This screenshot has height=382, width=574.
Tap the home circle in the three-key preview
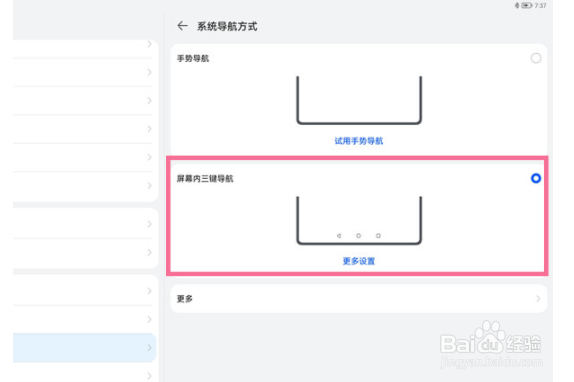[x=358, y=236]
